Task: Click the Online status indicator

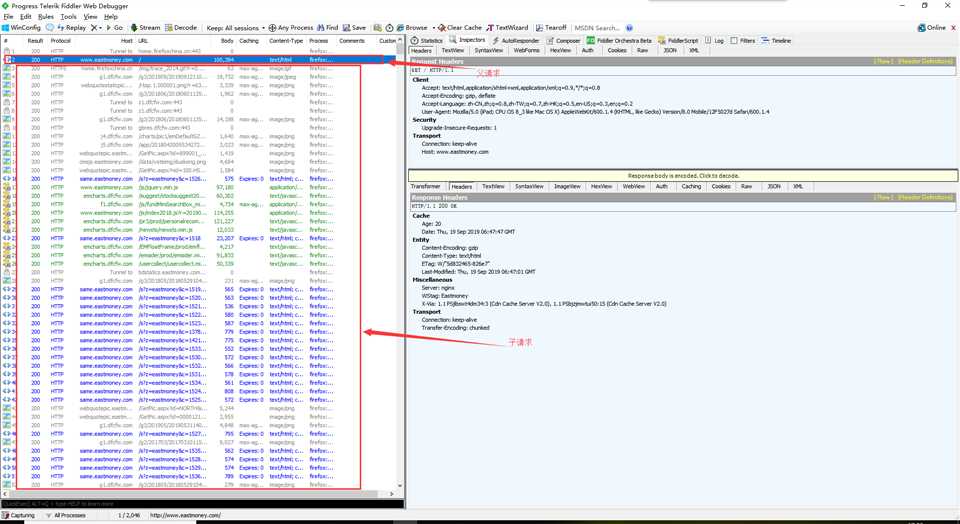Action: pyautogui.click(x=931, y=28)
